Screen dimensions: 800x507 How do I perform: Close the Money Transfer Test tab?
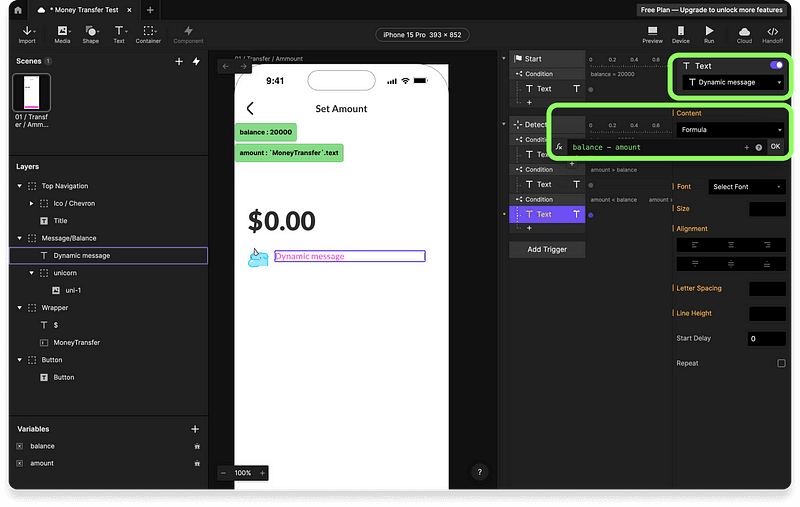click(130, 10)
